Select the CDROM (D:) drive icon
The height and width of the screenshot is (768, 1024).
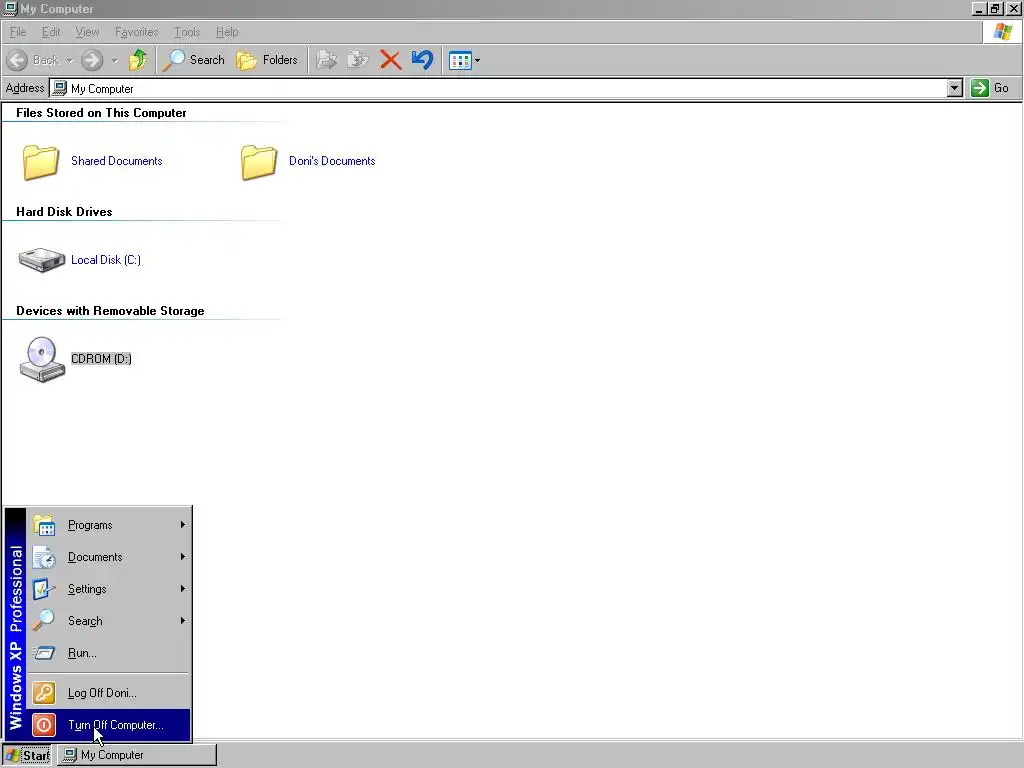click(x=42, y=359)
